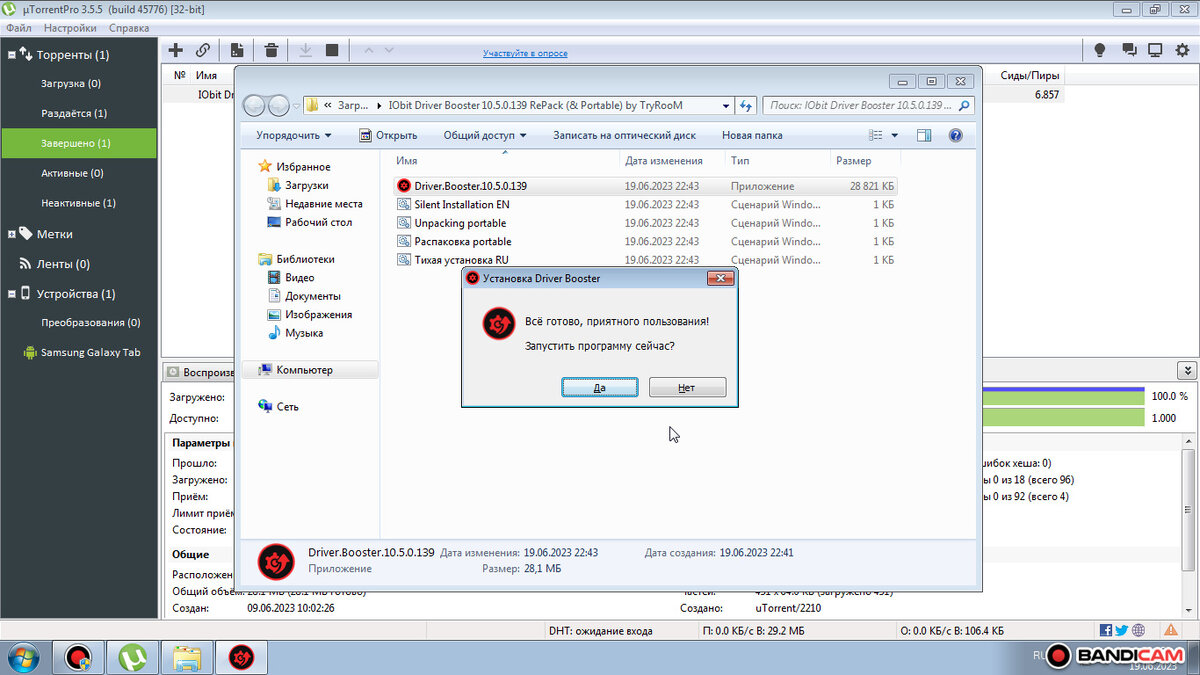This screenshot has width=1200, height=675.
Task: Click the globe icon in uTorrent status bar
Action: click(1139, 631)
